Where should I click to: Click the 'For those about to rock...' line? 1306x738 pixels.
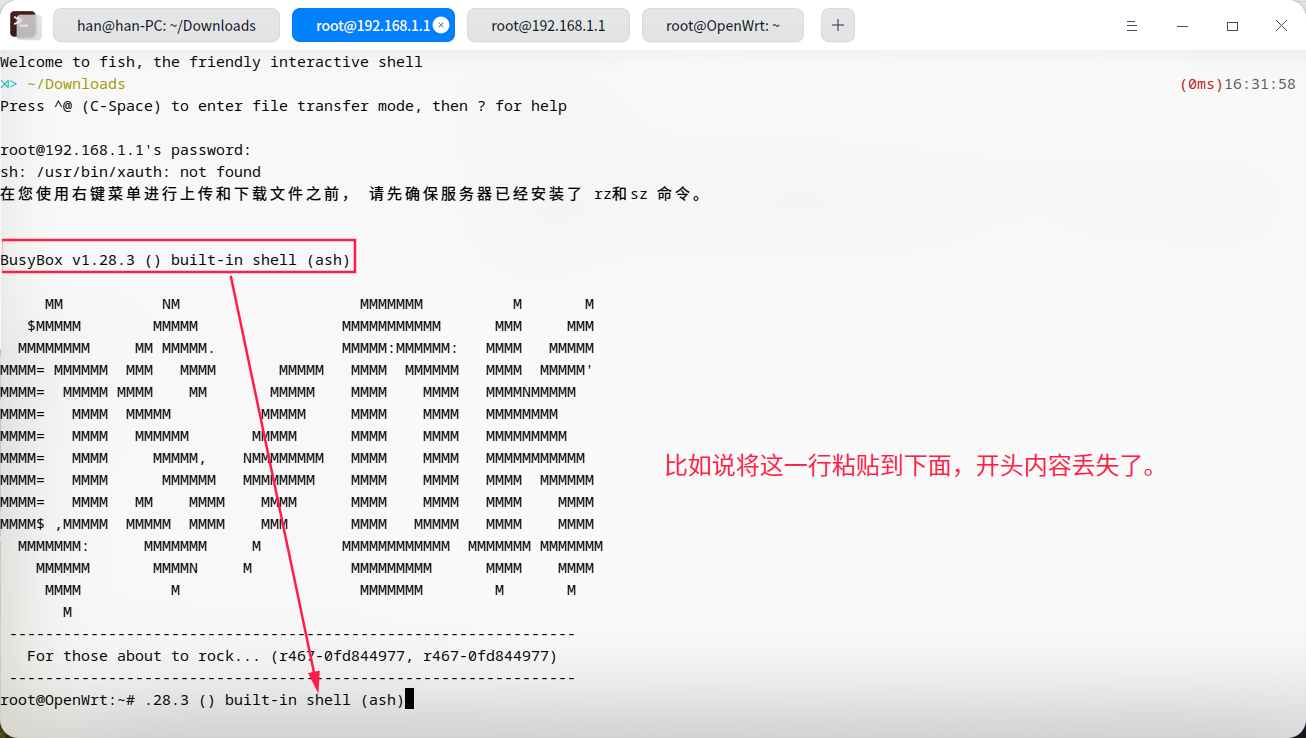click(292, 656)
